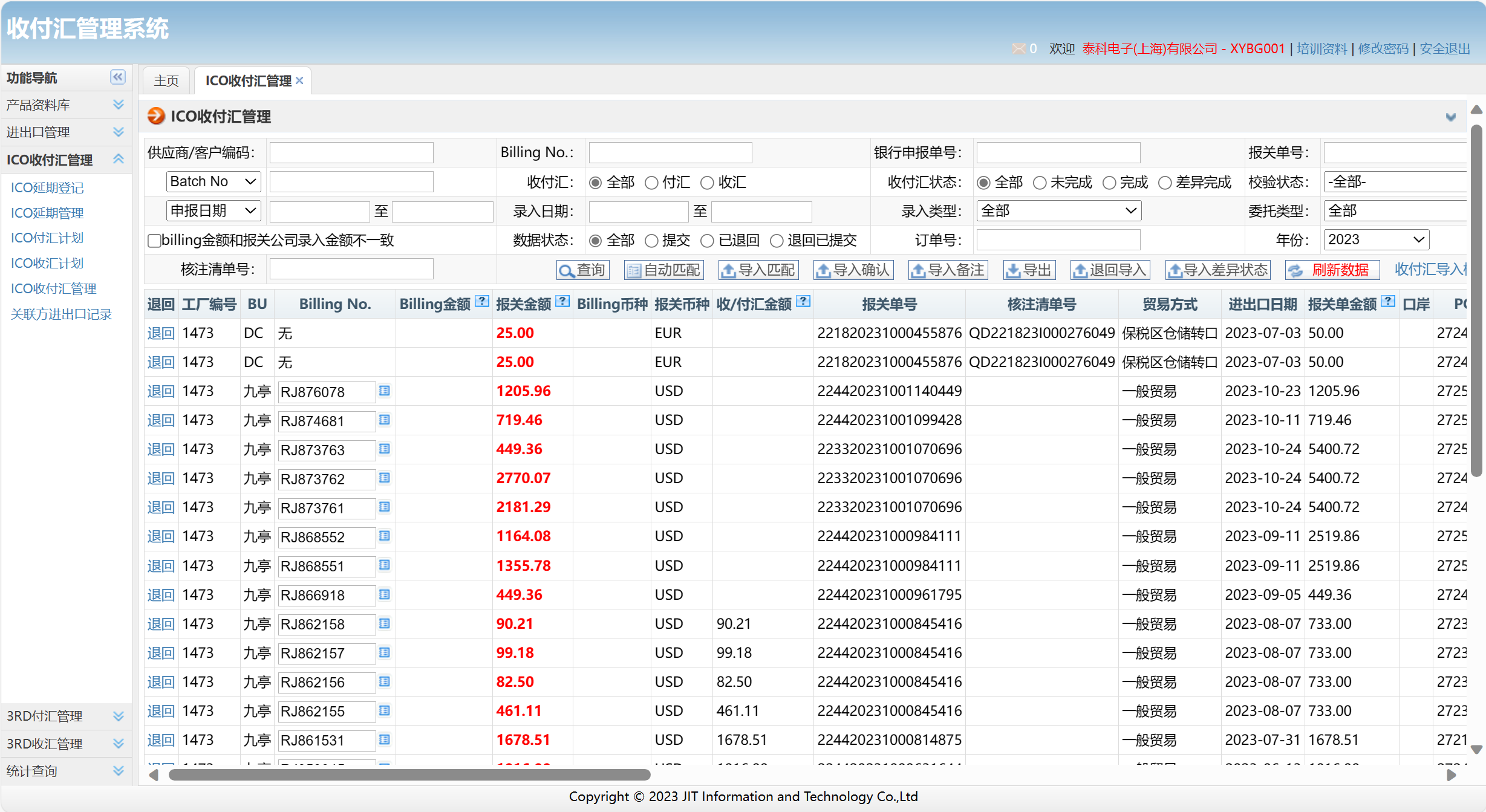Screen dimensions: 1486x812
Task: Open the 校验状态 dropdown
Action: [1395, 181]
